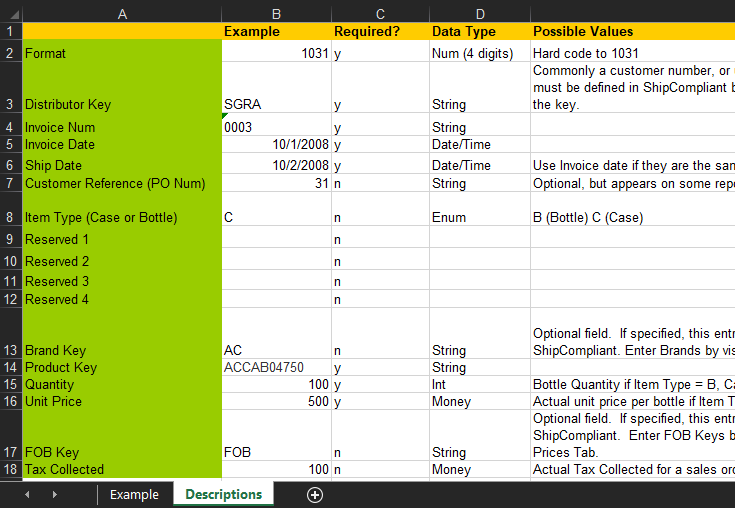Click the Select All corner triangle

click(x=11, y=14)
